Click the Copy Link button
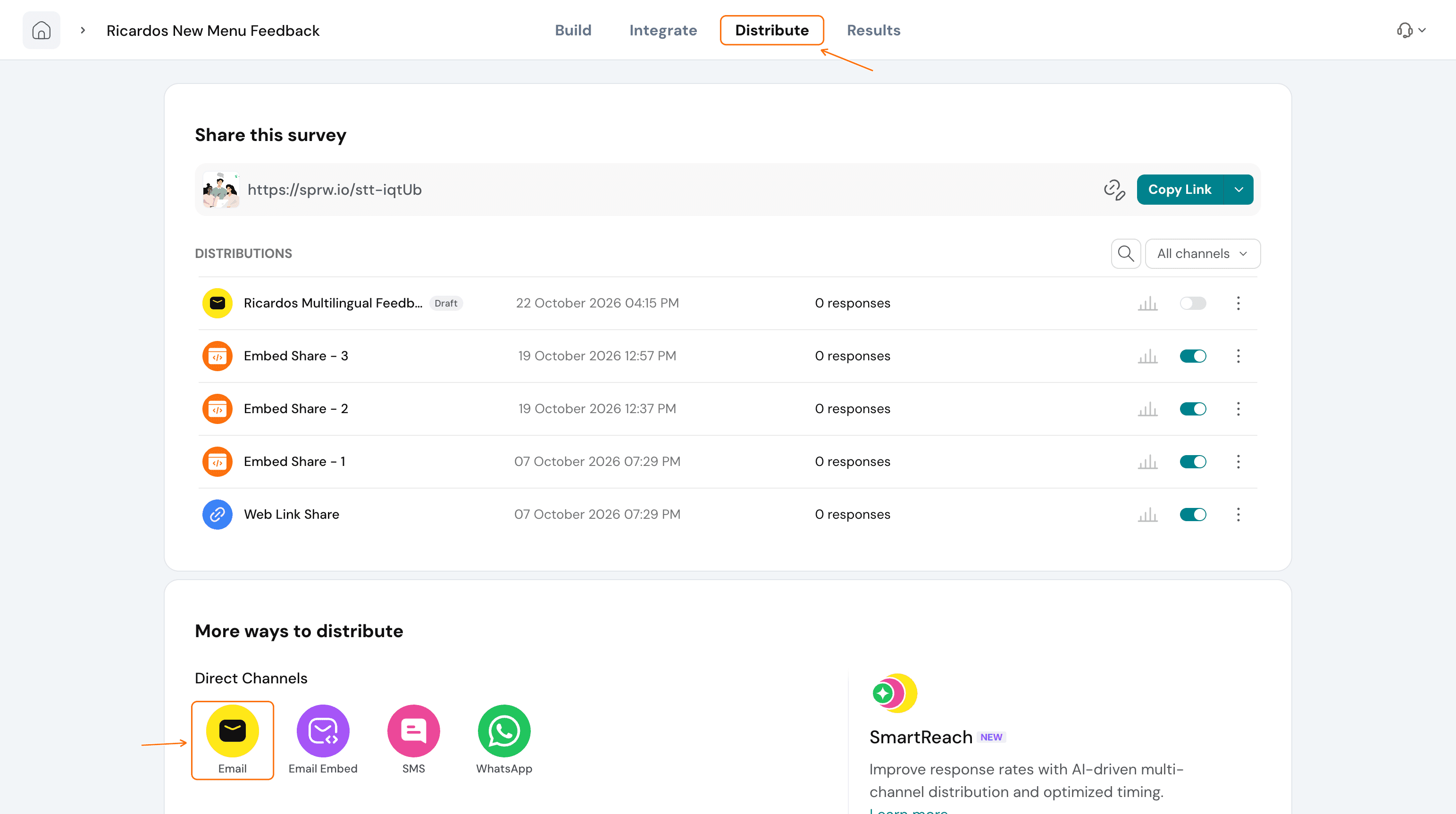The height and width of the screenshot is (814, 1456). click(x=1180, y=190)
